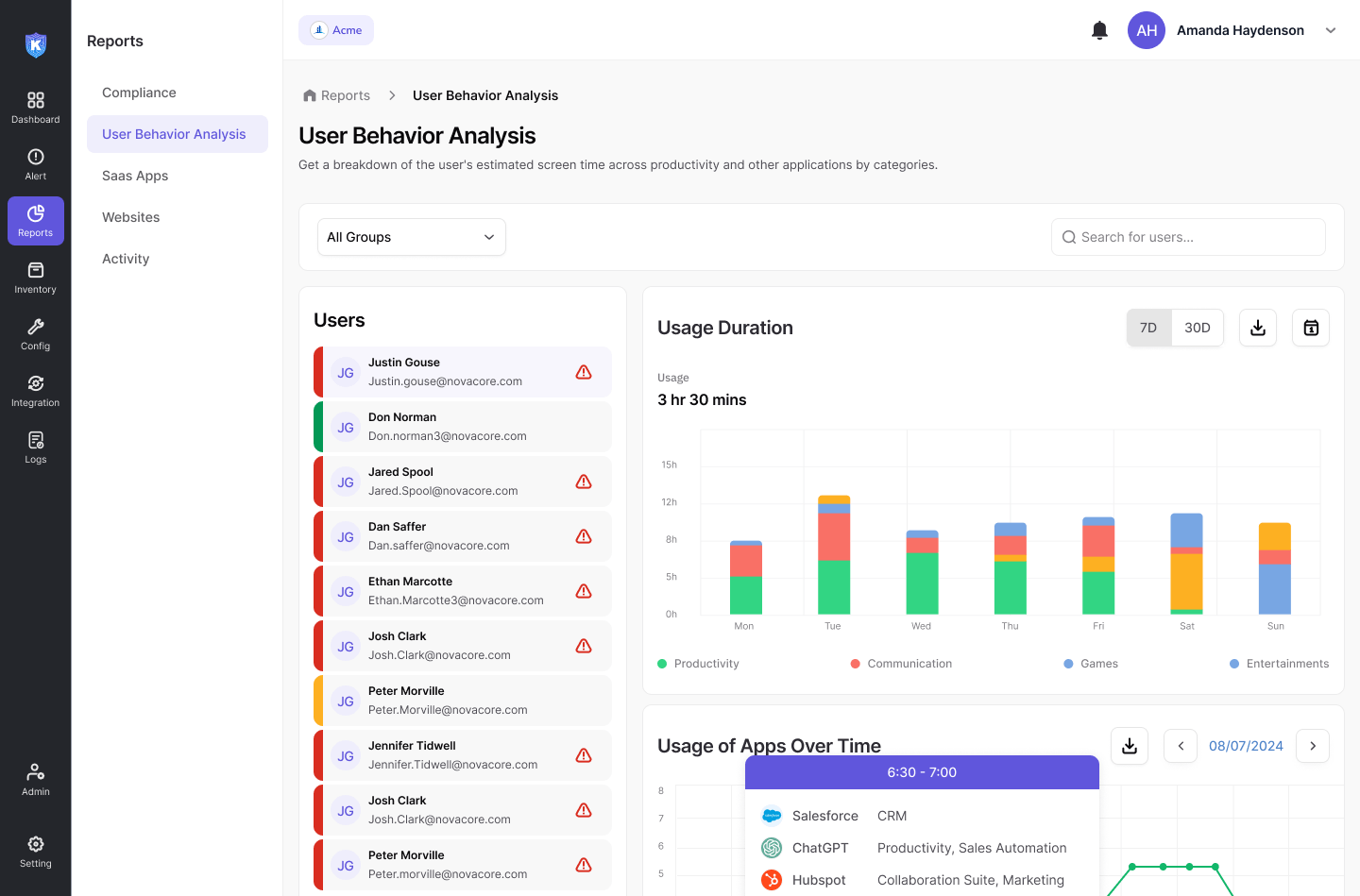This screenshot has width=1360, height=896.
Task: Select Compliance in Reports menu
Action: pos(139,93)
